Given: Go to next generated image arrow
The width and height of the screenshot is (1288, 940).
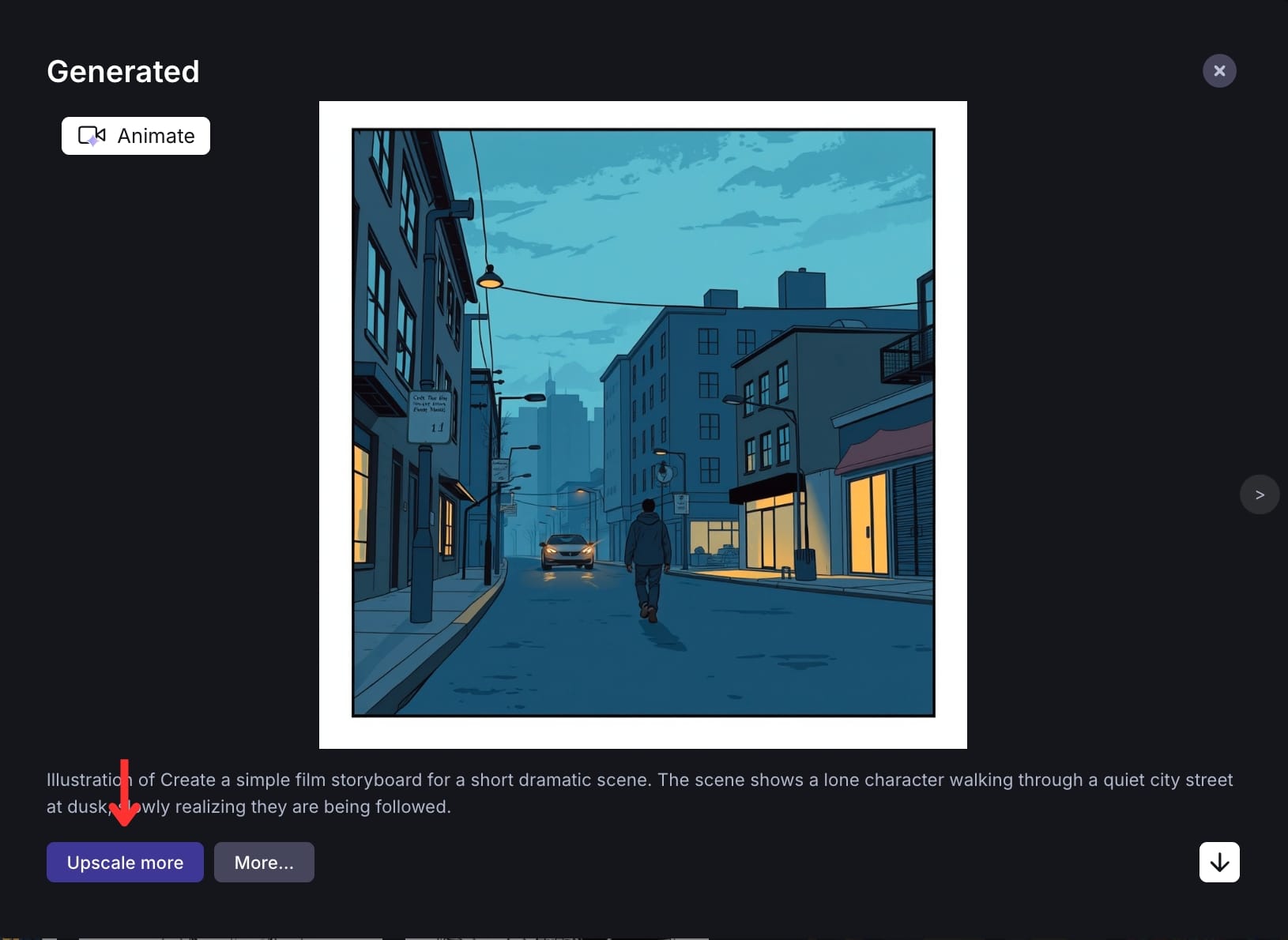Looking at the screenshot, I should tap(1260, 494).
